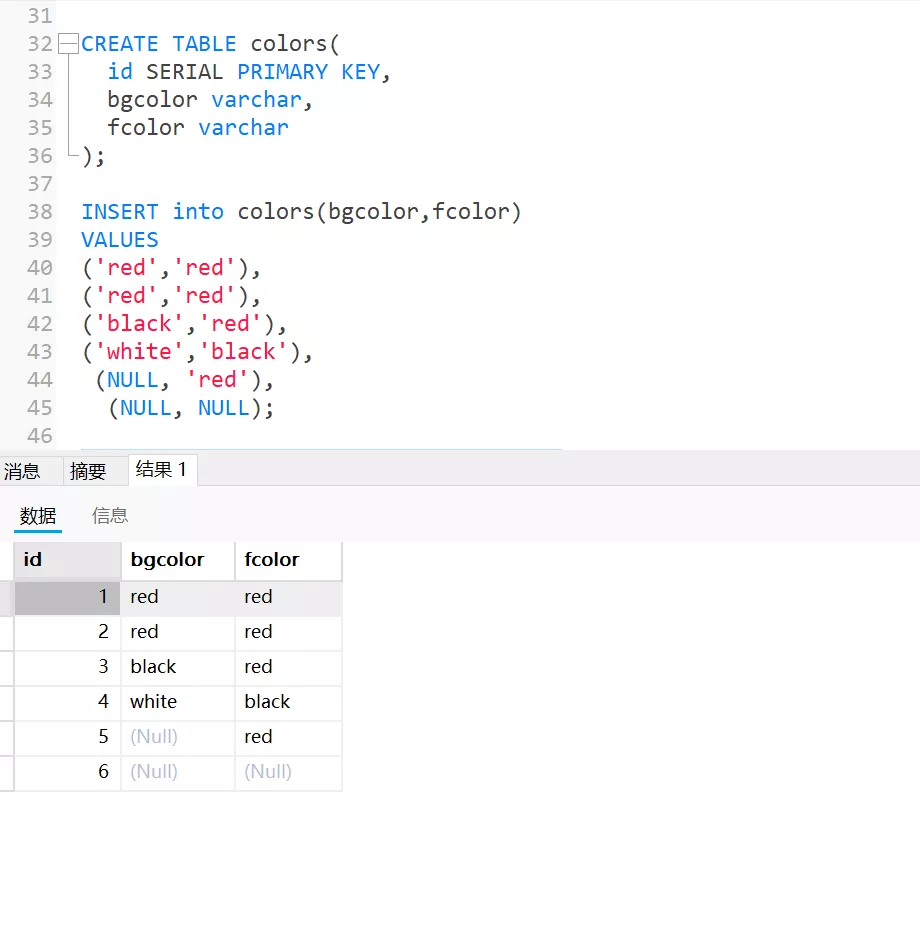Click the fcolor column header
920x946 pixels.
point(287,560)
